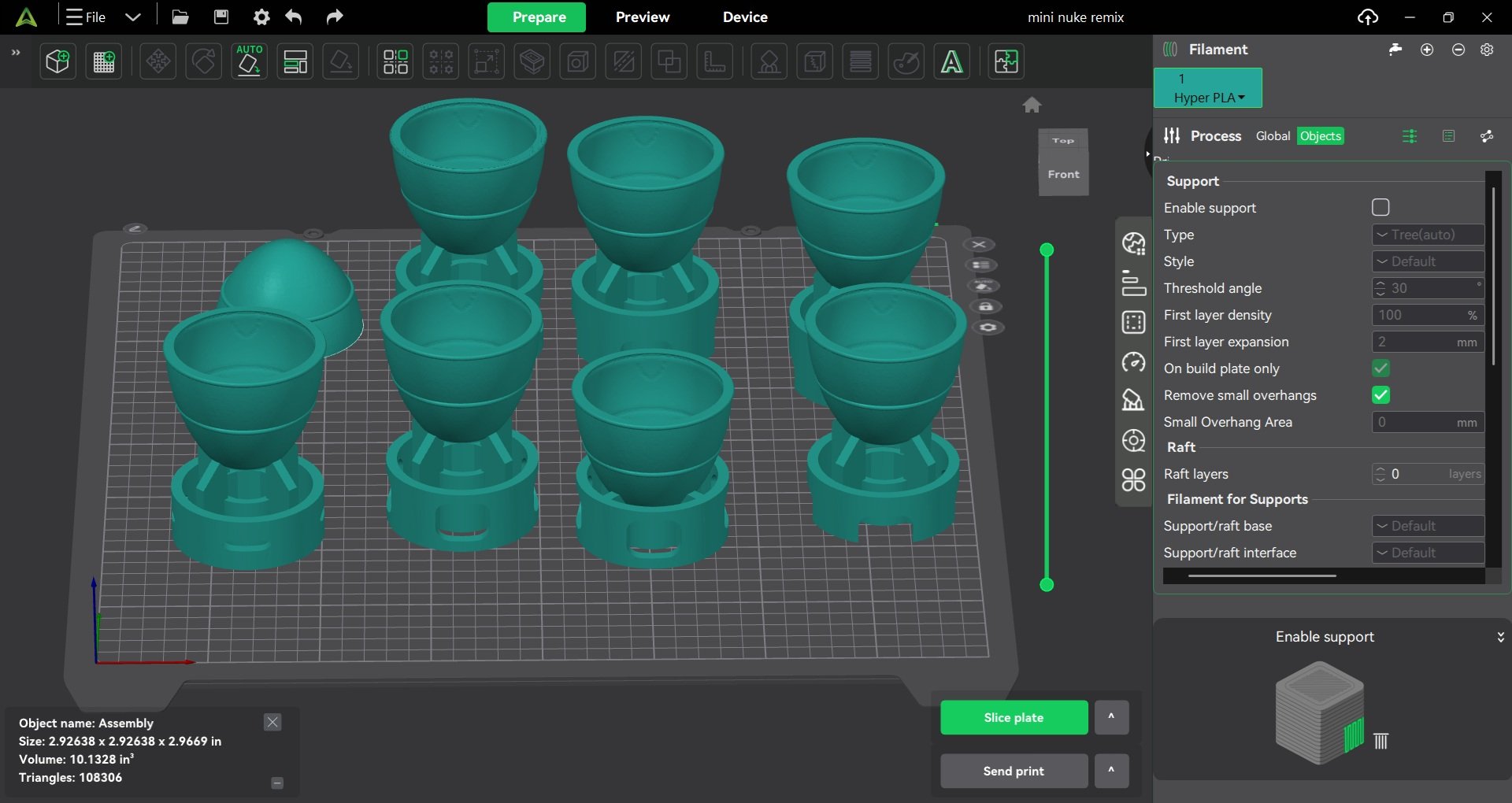Click the Arrange all objects icon

click(x=295, y=61)
